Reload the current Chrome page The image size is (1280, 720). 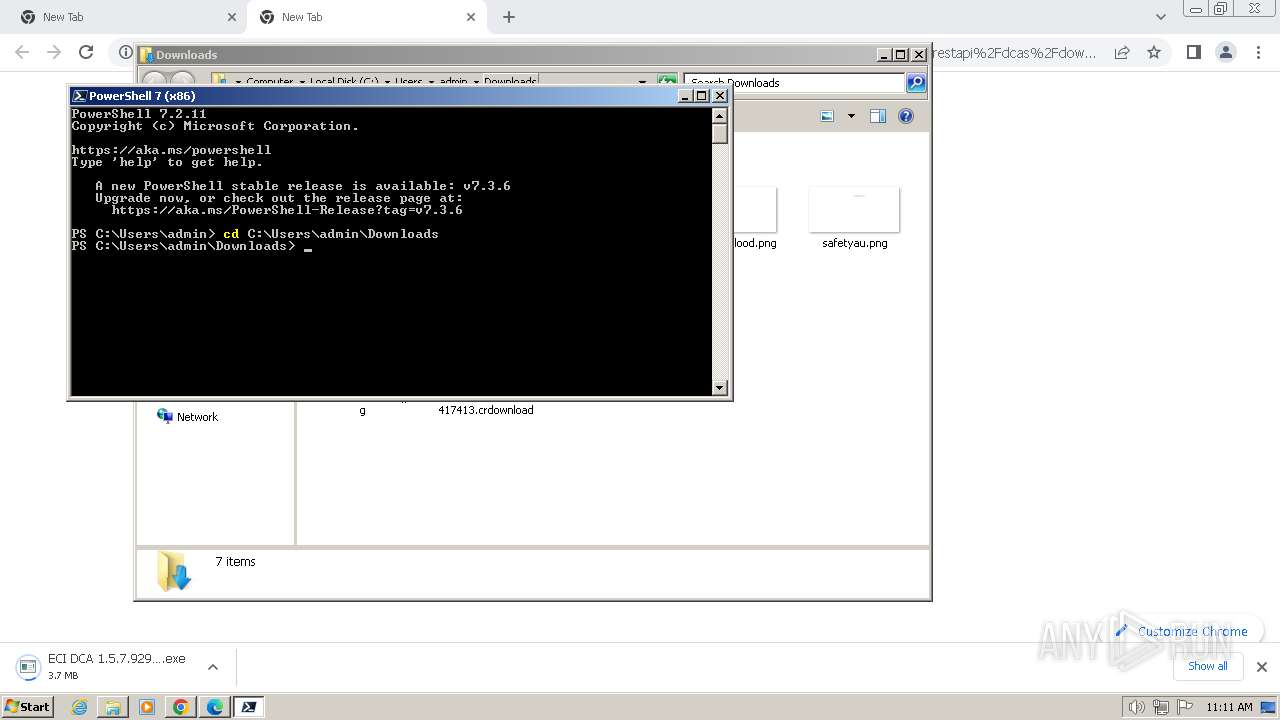(x=86, y=52)
